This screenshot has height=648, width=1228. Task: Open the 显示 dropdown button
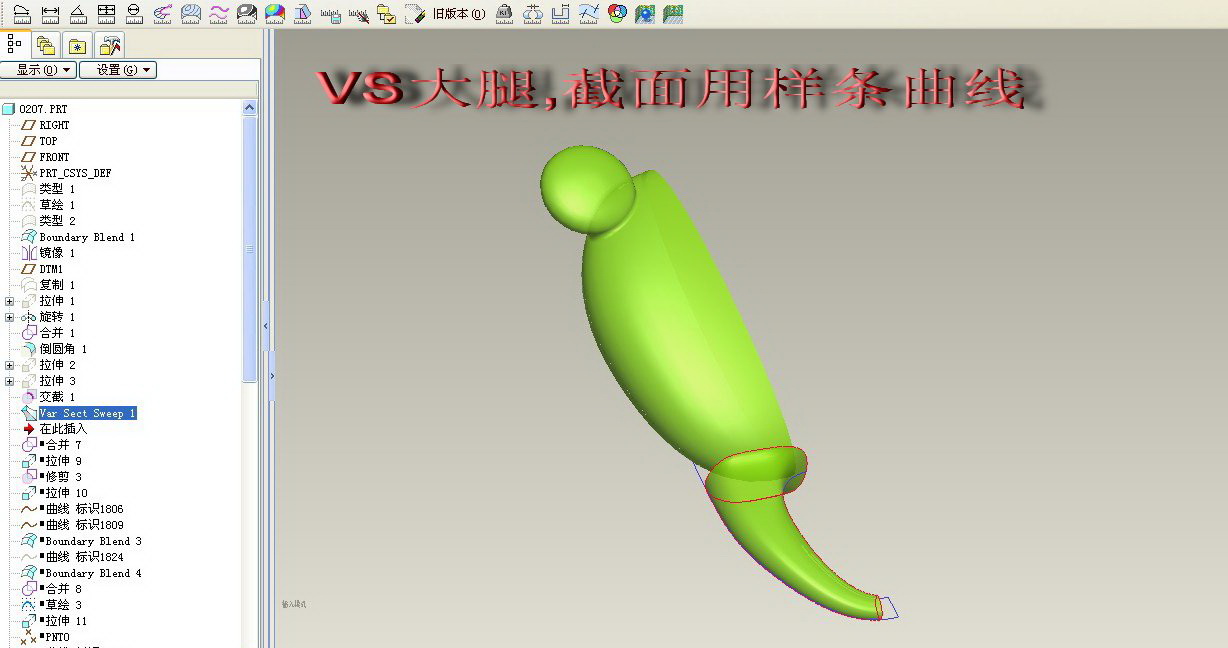point(39,70)
